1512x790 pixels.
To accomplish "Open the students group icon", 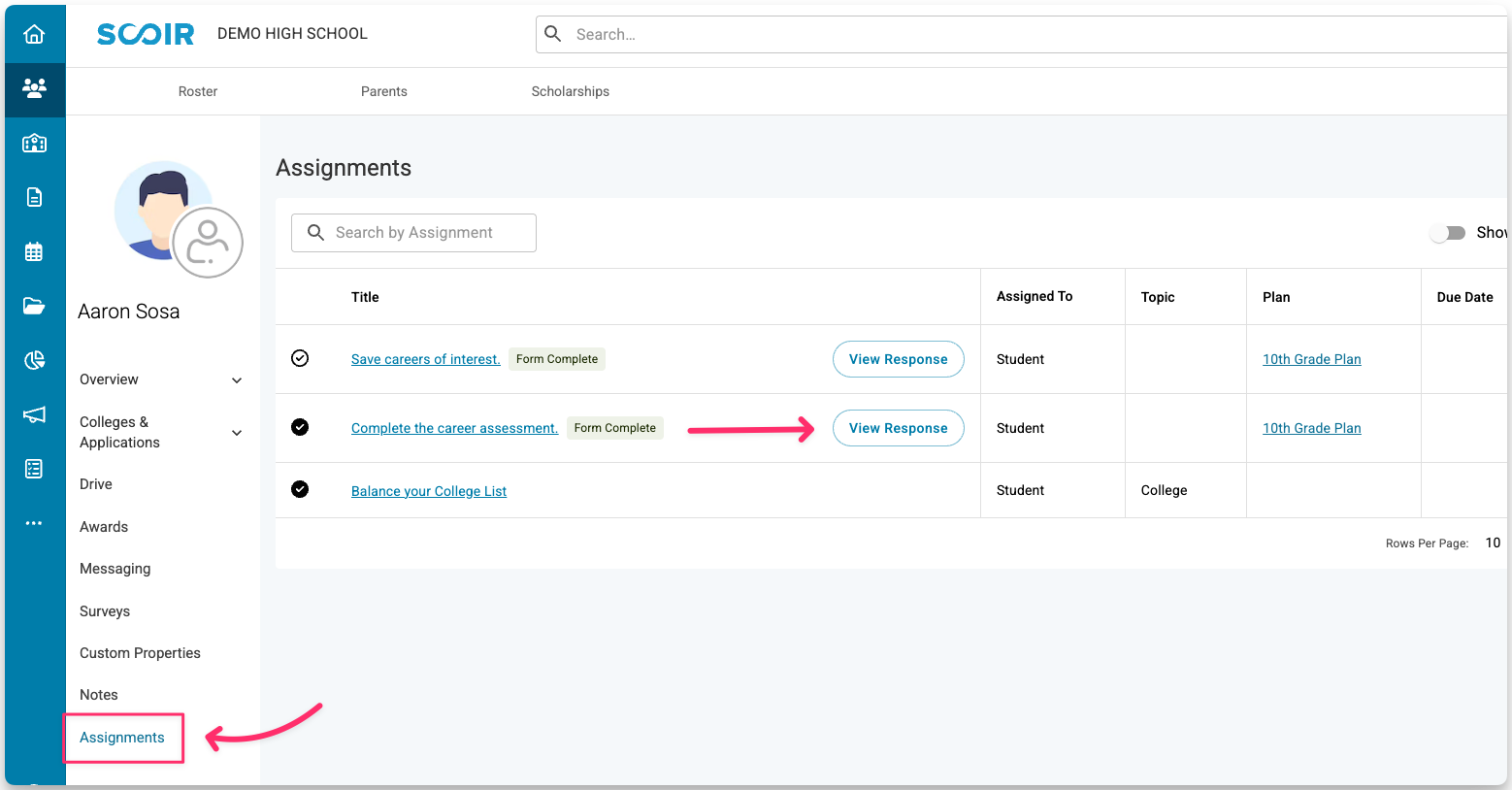I will tap(34, 89).
